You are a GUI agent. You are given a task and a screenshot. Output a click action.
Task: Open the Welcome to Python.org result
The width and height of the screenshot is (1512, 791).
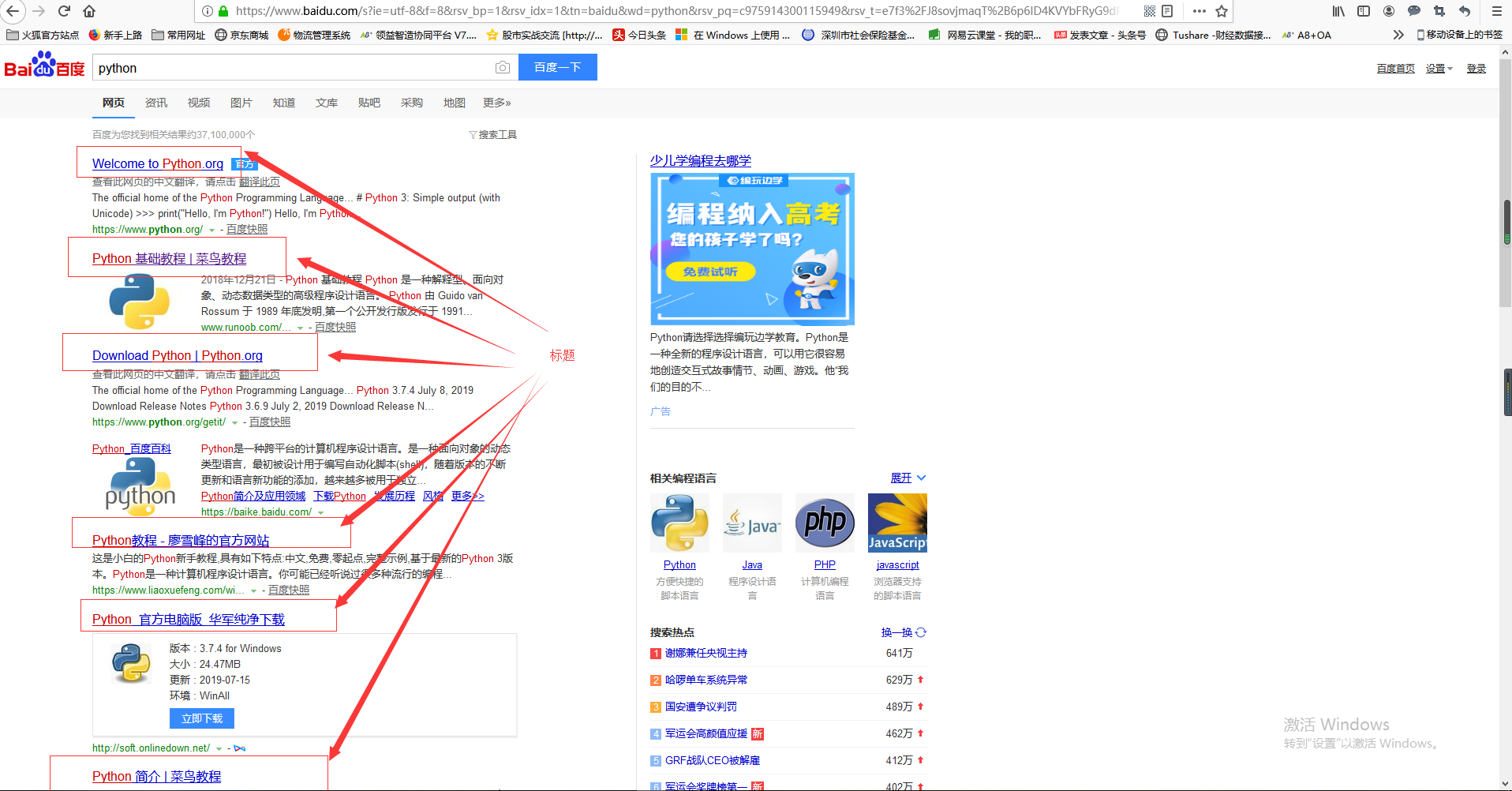click(x=158, y=163)
